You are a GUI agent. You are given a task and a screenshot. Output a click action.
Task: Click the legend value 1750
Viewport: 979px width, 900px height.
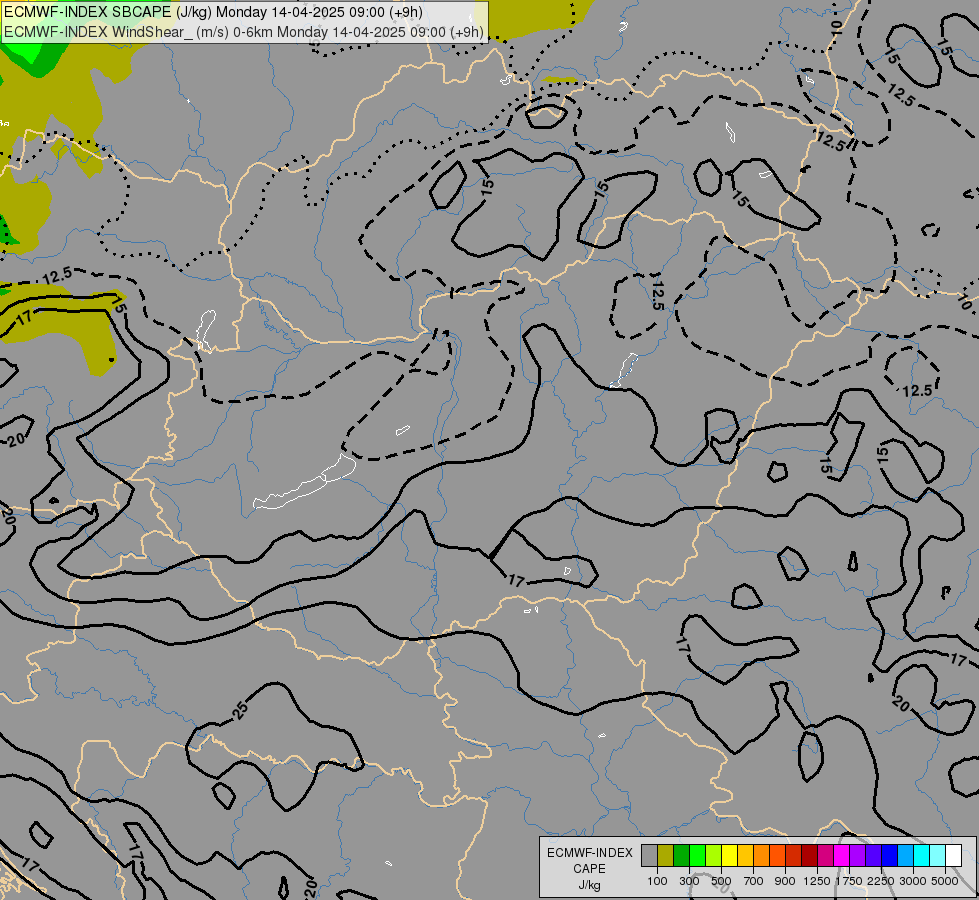click(x=849, y=881)
